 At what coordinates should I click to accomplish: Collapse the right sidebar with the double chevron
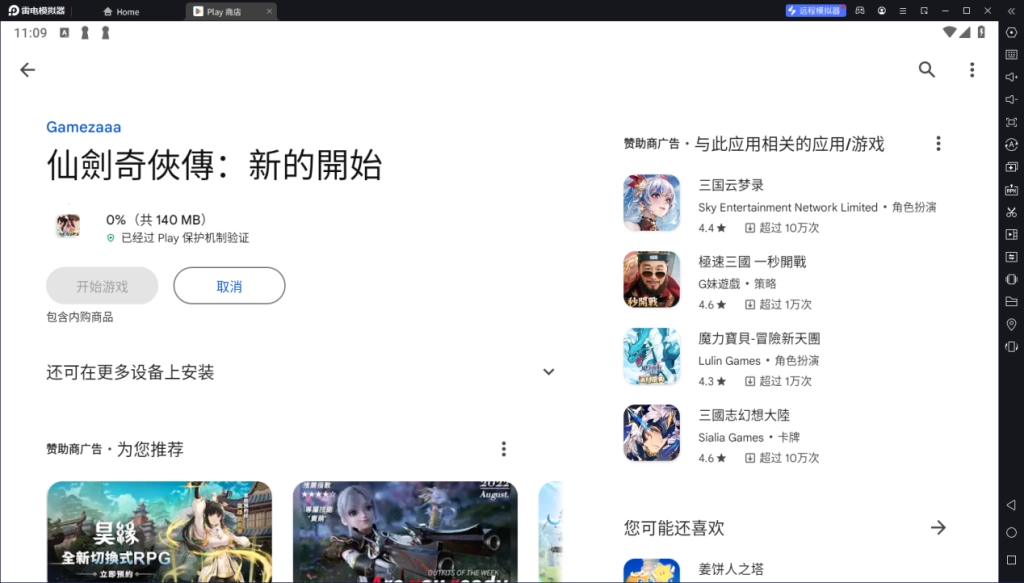1012,10
